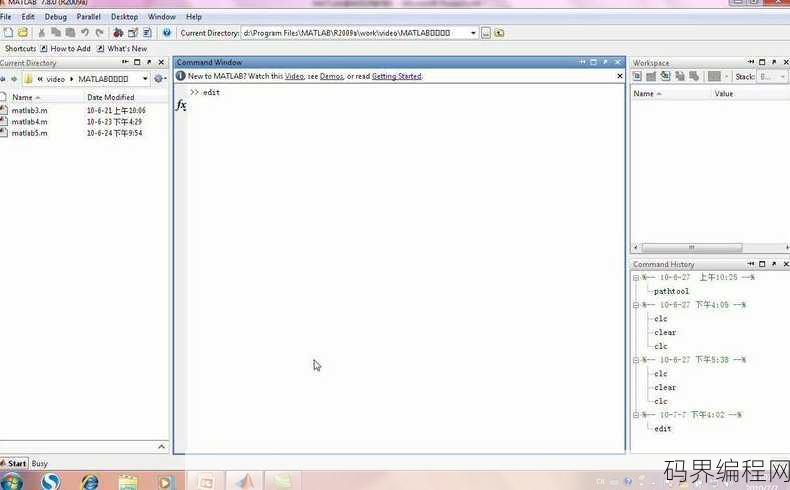Collapse the 10-6-27 上午10:25 history group
This screenshot has height=490, width=790.
[636, 277]
